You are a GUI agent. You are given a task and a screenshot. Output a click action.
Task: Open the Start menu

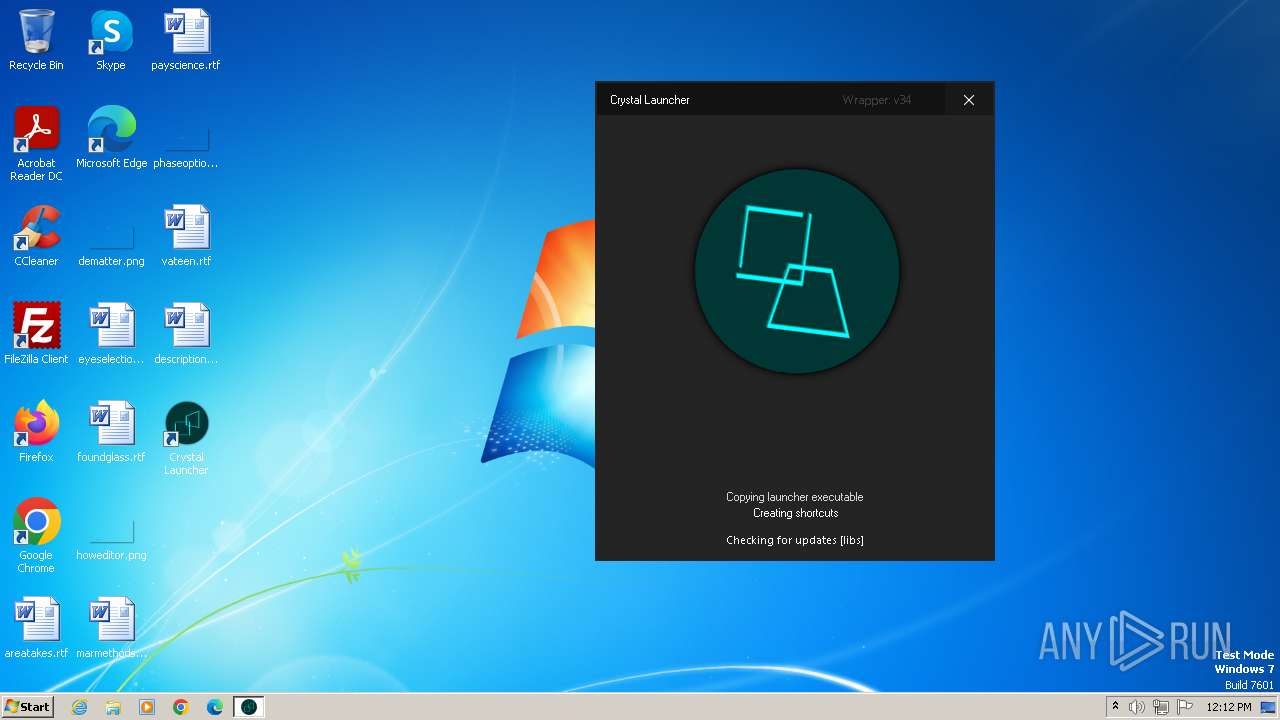(28, 707)
